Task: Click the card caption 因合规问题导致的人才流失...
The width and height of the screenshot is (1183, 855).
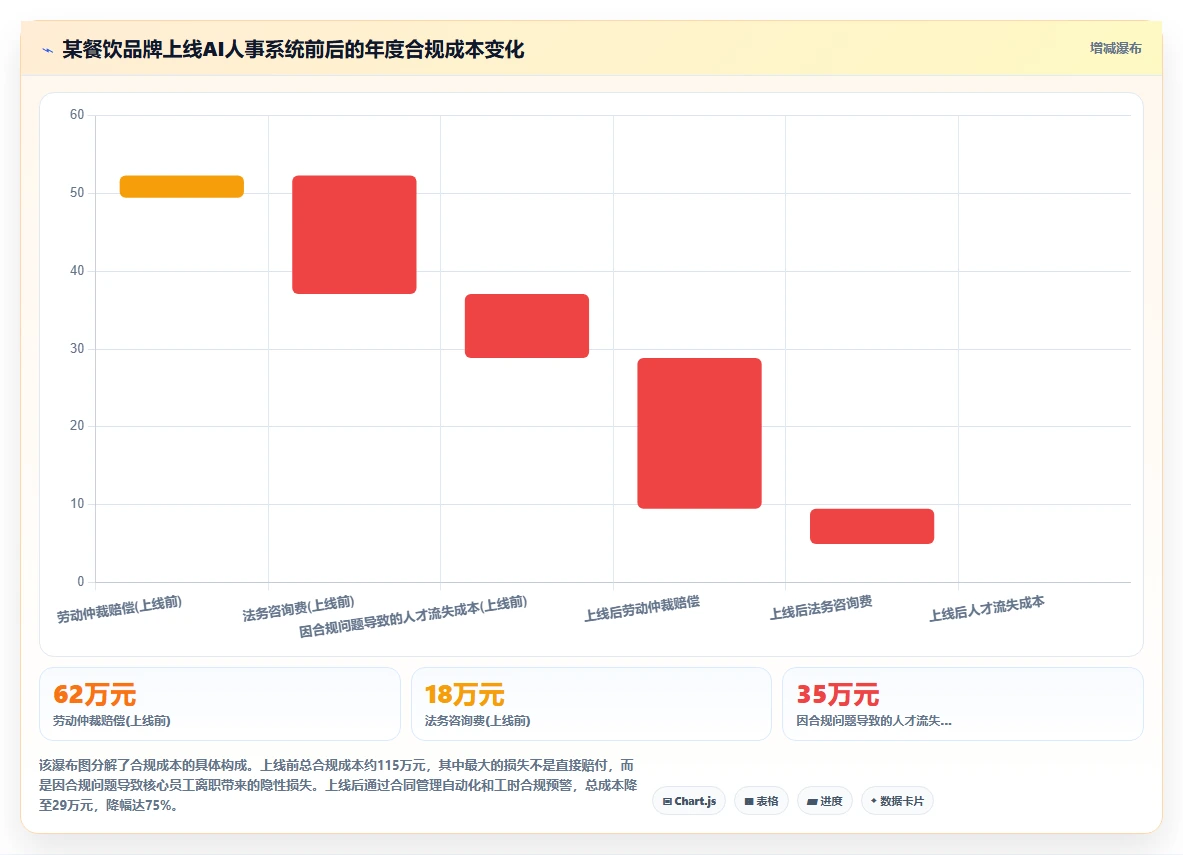Action: (874, 721)
